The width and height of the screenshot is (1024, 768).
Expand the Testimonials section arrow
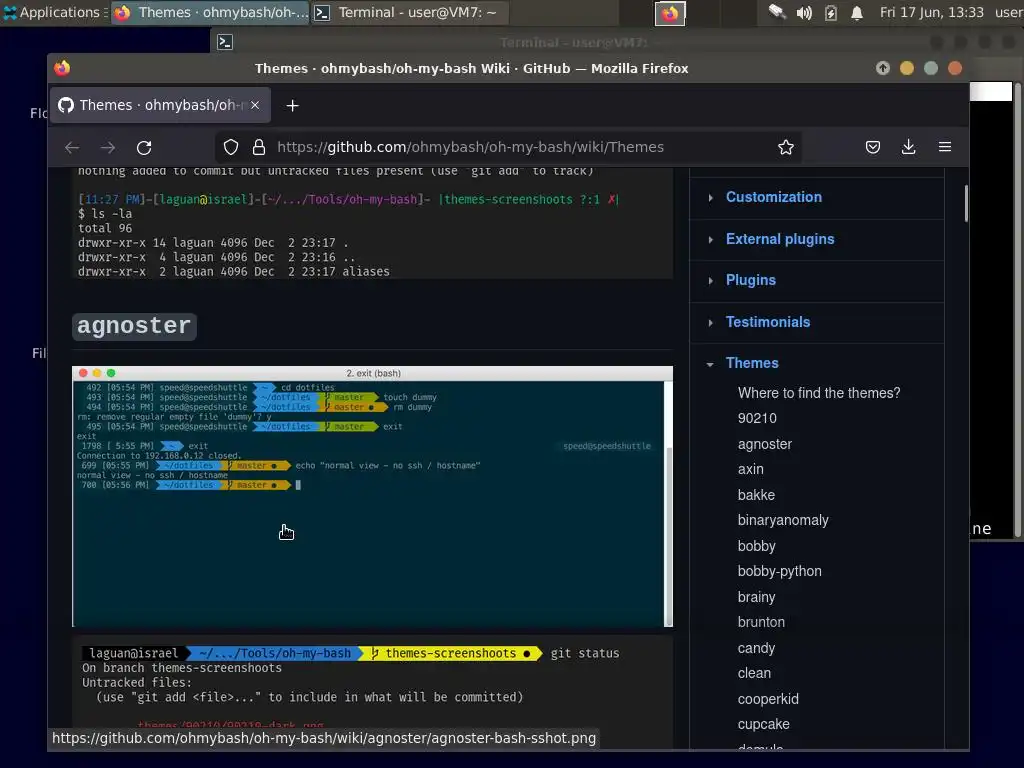click(x=711, y=323)
